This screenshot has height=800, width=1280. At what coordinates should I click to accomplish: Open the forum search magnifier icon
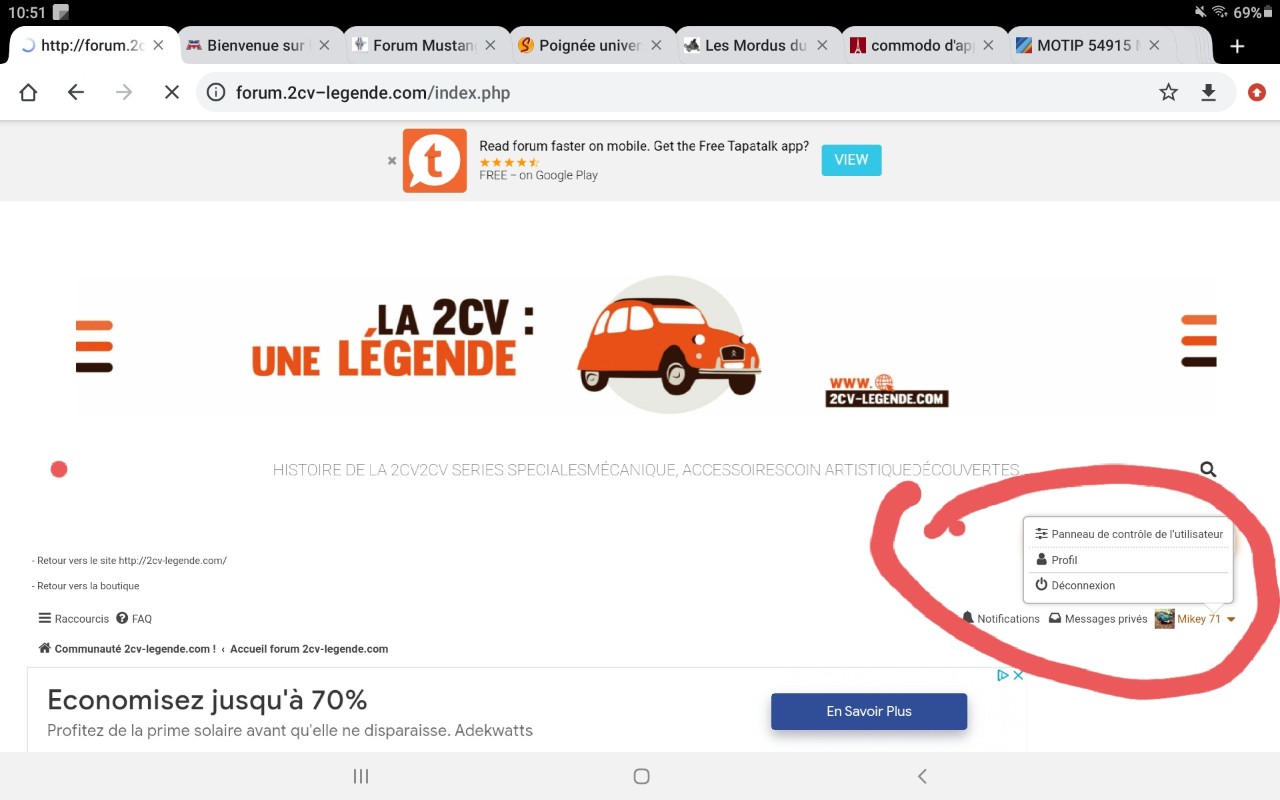[x=1208, y=469]
